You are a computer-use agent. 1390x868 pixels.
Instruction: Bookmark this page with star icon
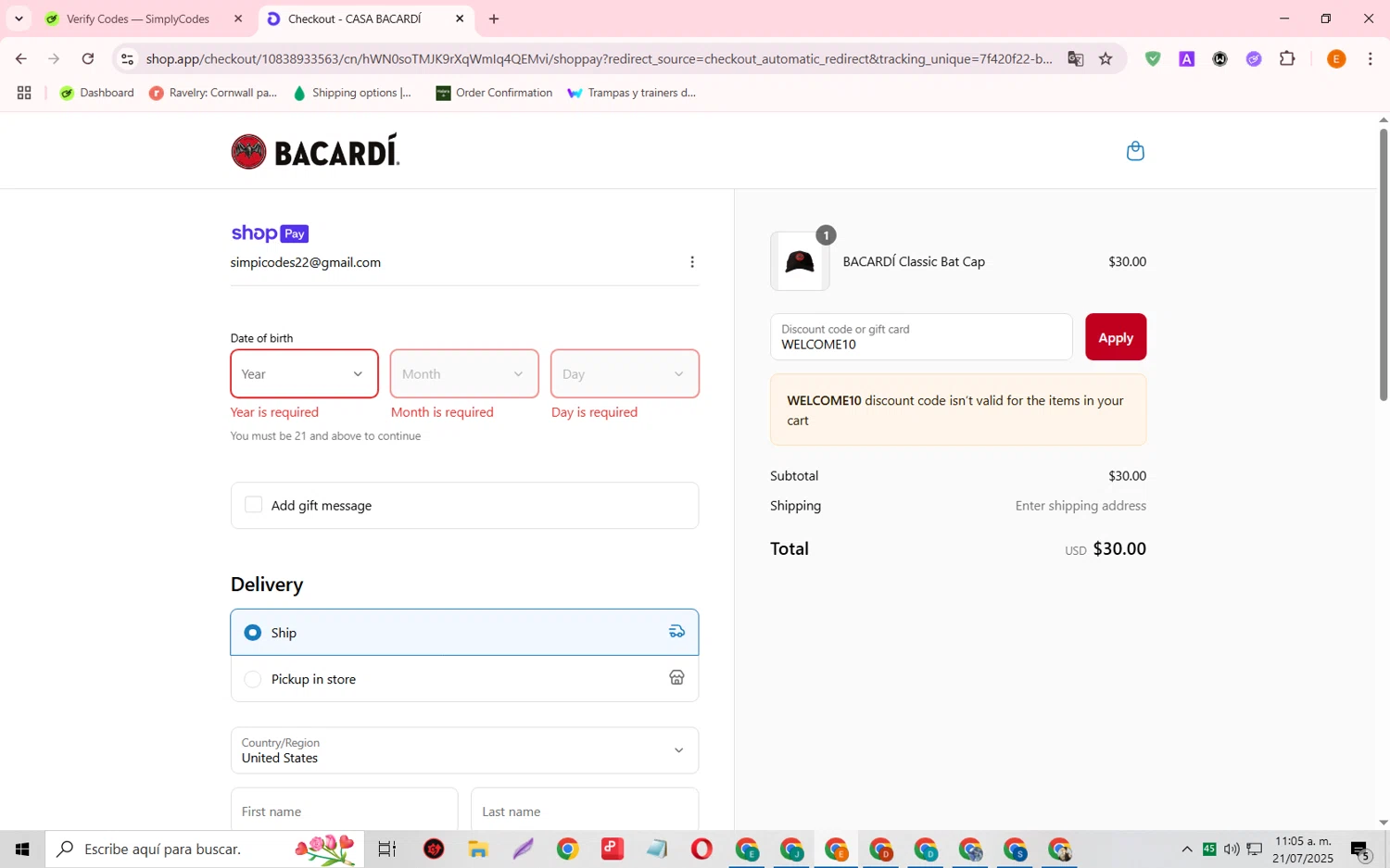click(1106, 58)
